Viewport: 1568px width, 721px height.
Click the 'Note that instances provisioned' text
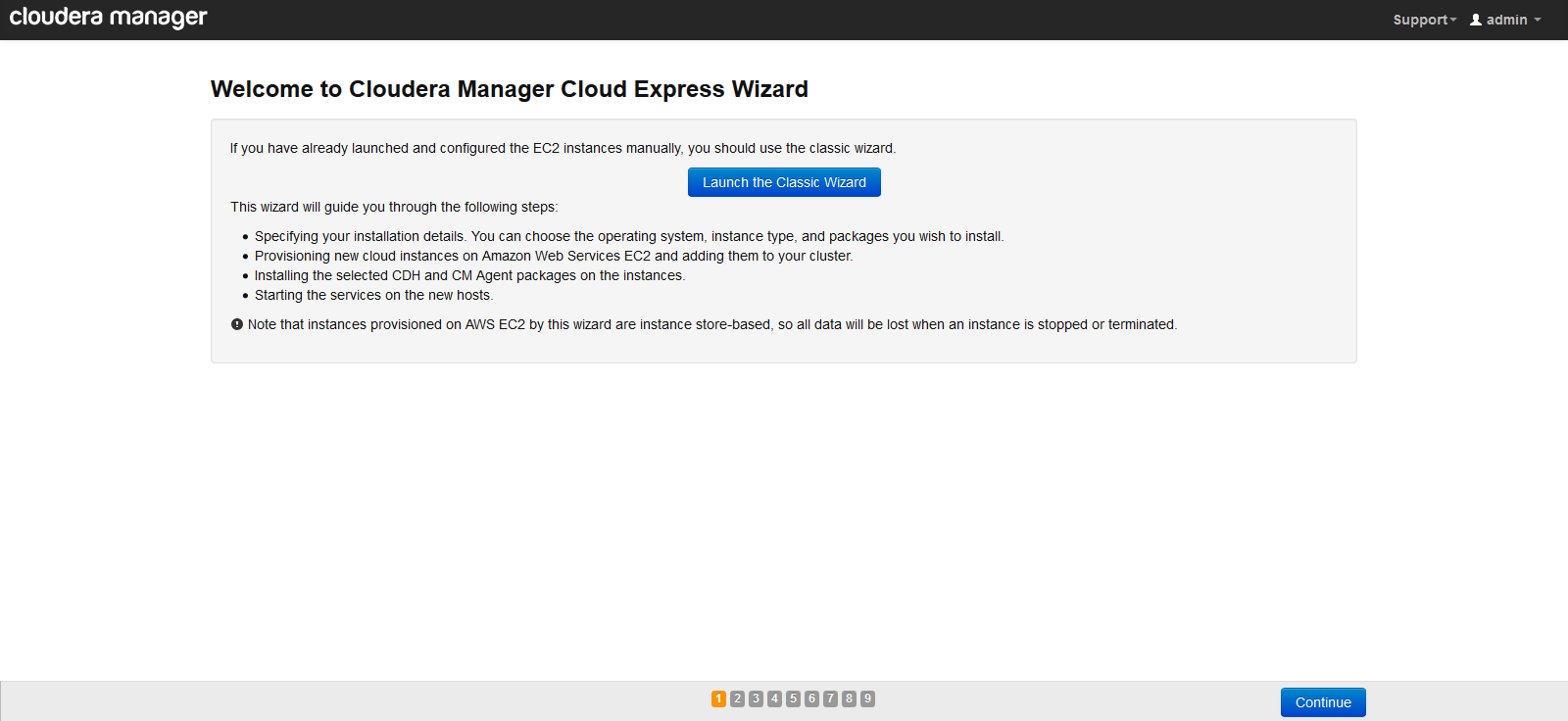712,324
